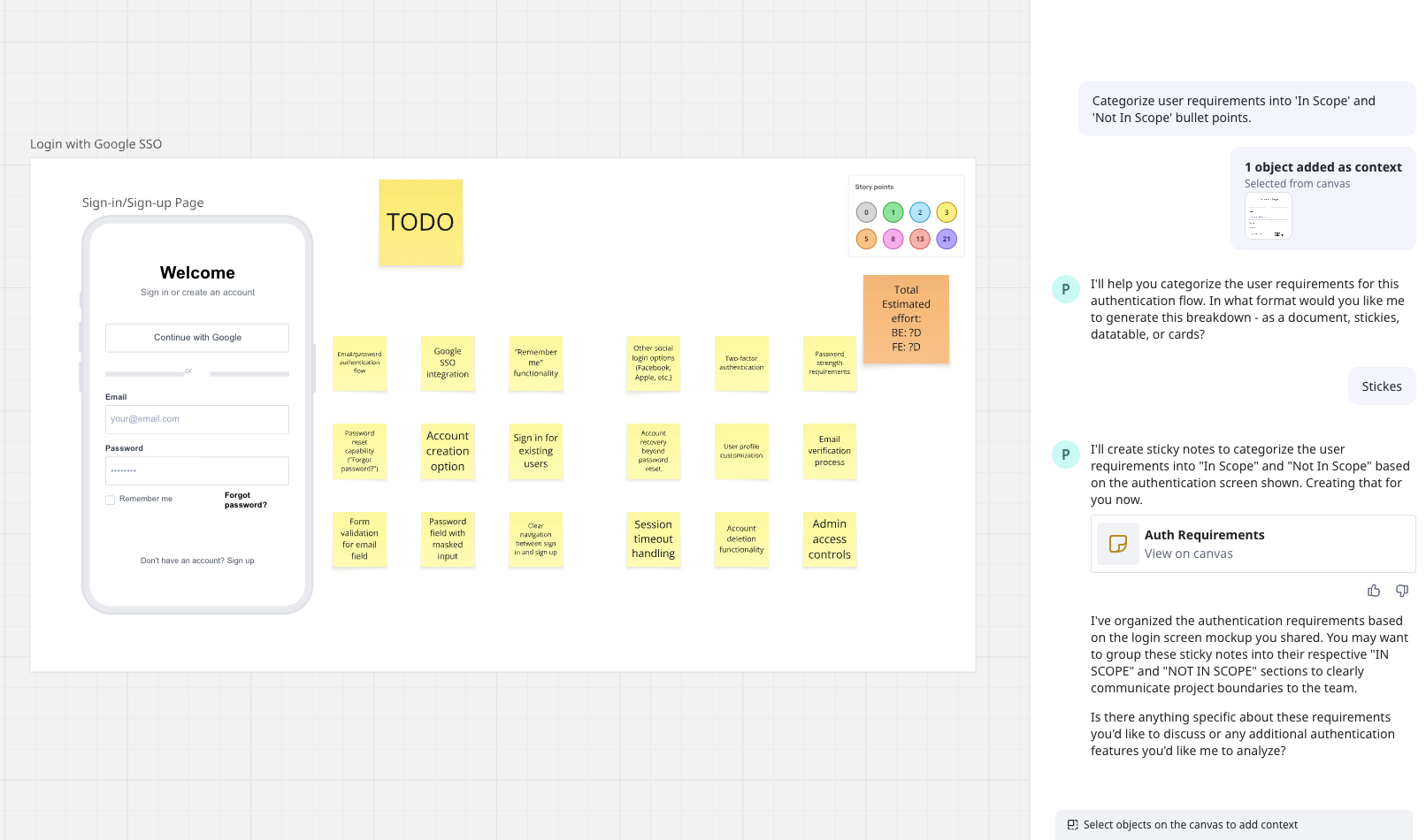Select the green 1 story point circle
The image size is (1426, 840).
[893, 212]
